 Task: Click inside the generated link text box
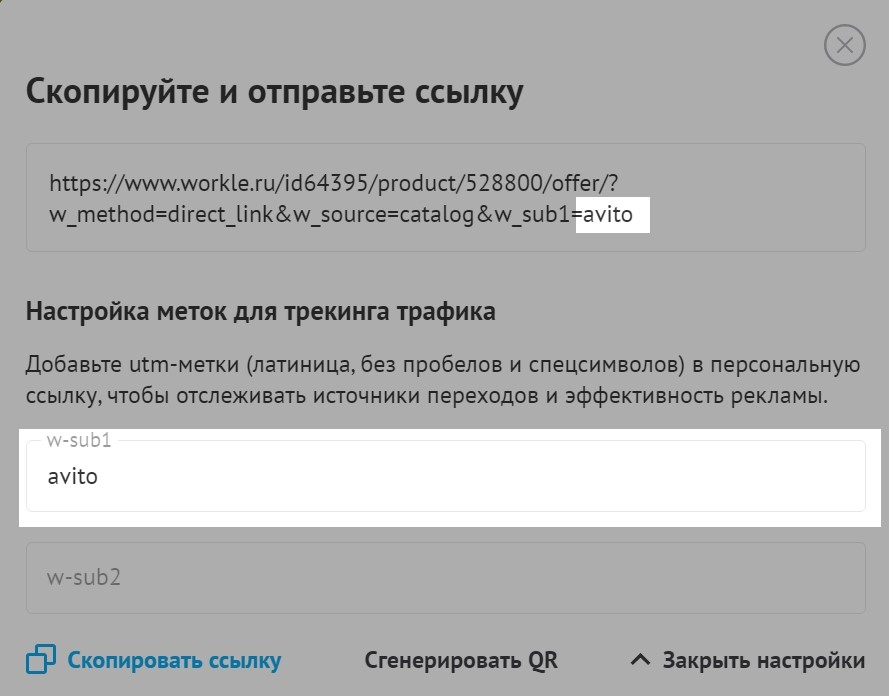coord(446,197)
